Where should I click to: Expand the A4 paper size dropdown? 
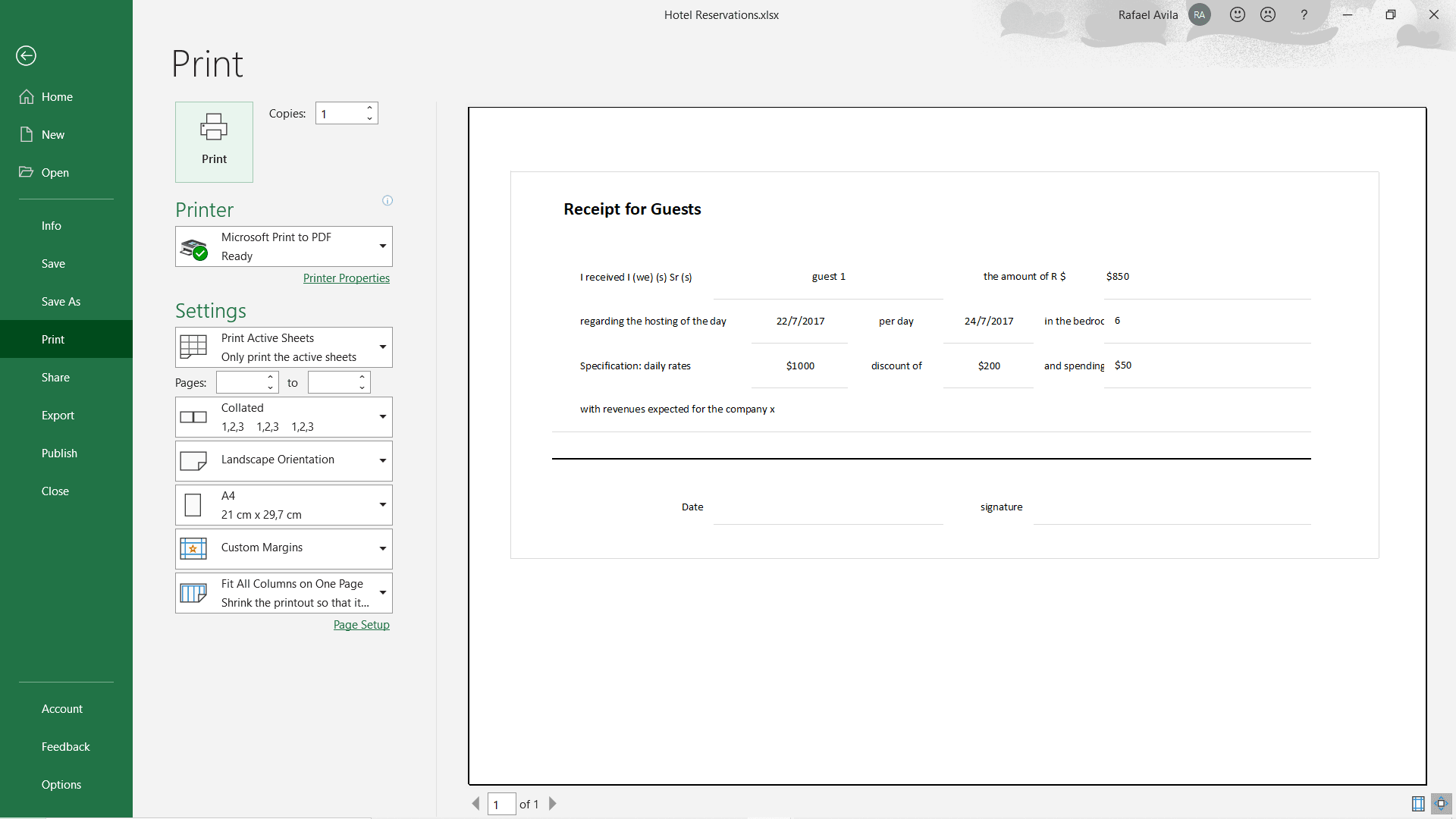coord(381,504)
